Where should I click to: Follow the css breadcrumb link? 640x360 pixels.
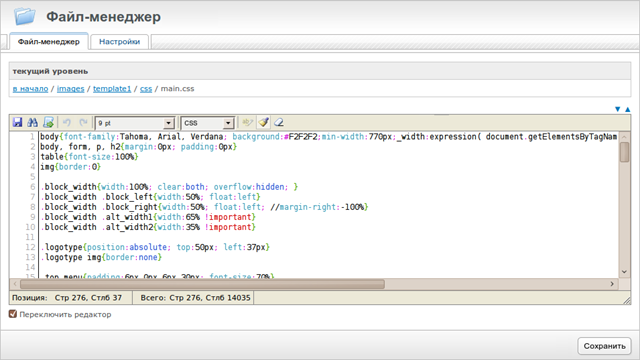(x=146, y=89)
